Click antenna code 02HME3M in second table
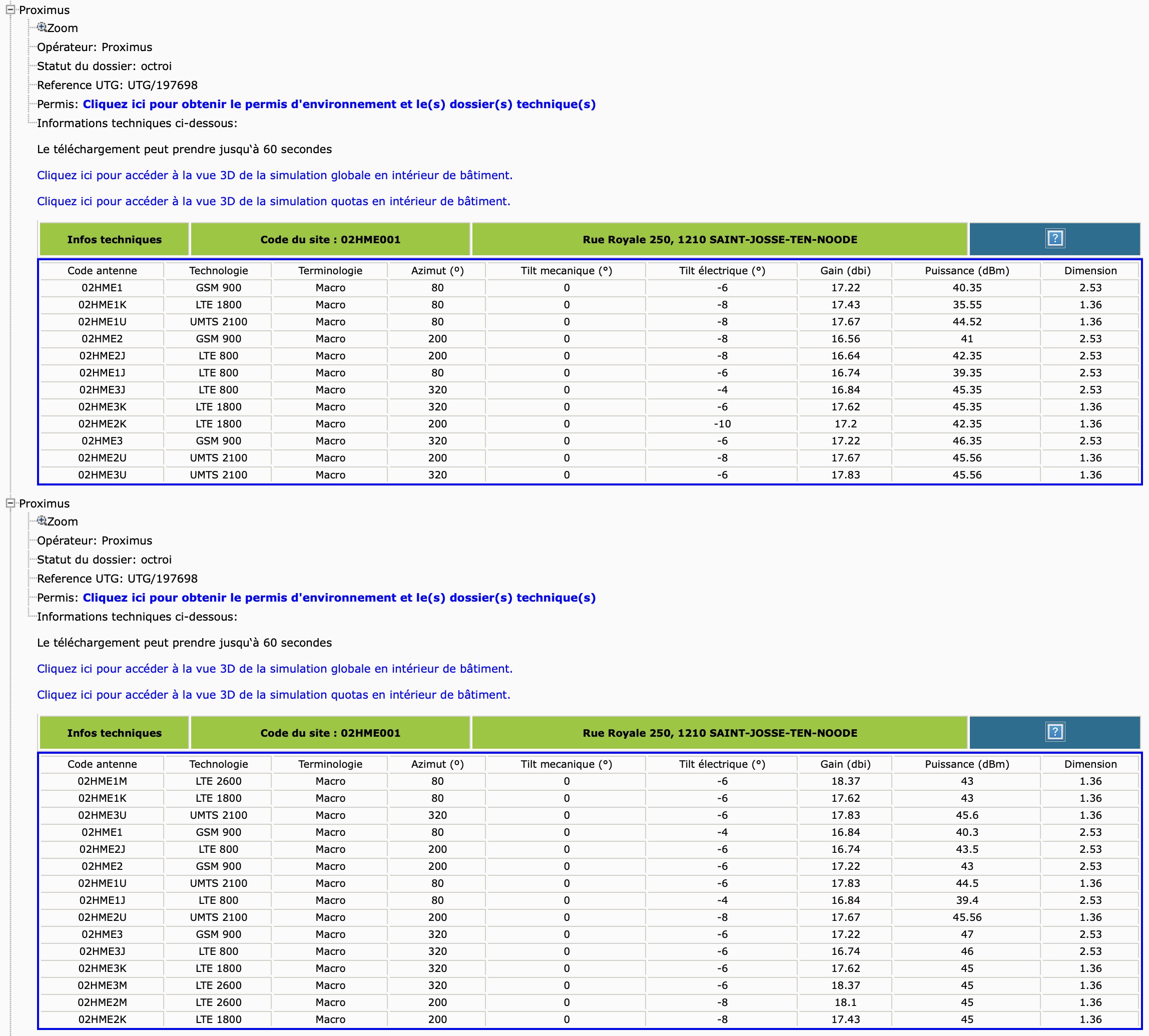The height and width of the screenshot is (1036, 1149). pyautogui.click(x=102, y=985)
